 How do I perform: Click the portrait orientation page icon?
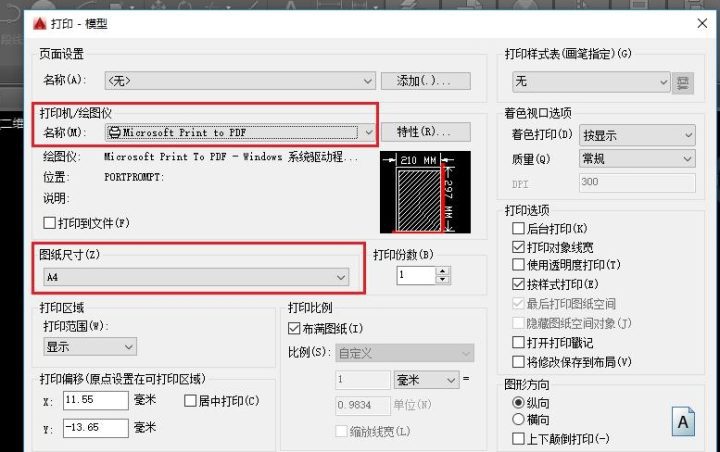point(684,423)
